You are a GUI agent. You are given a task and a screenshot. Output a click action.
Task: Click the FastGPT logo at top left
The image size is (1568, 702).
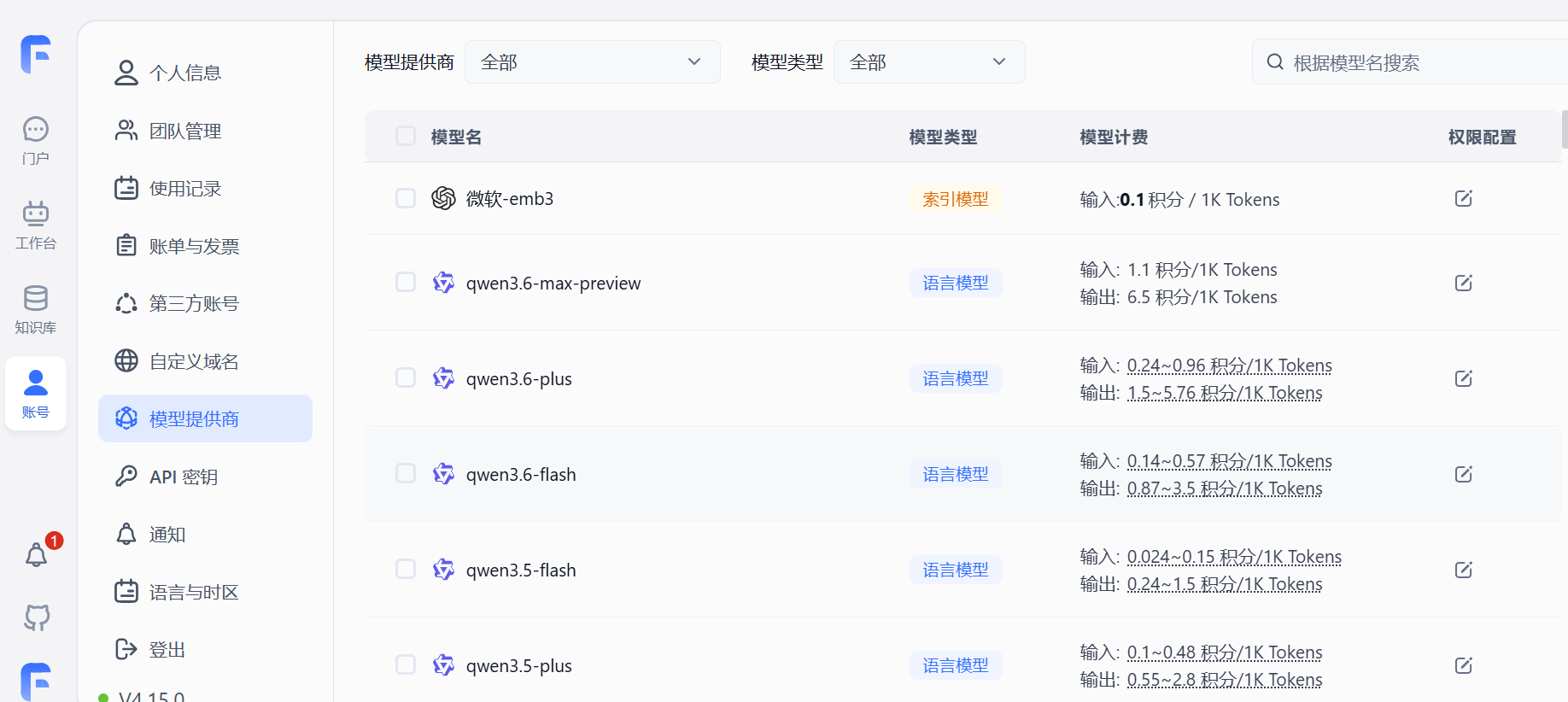point(36,54)
